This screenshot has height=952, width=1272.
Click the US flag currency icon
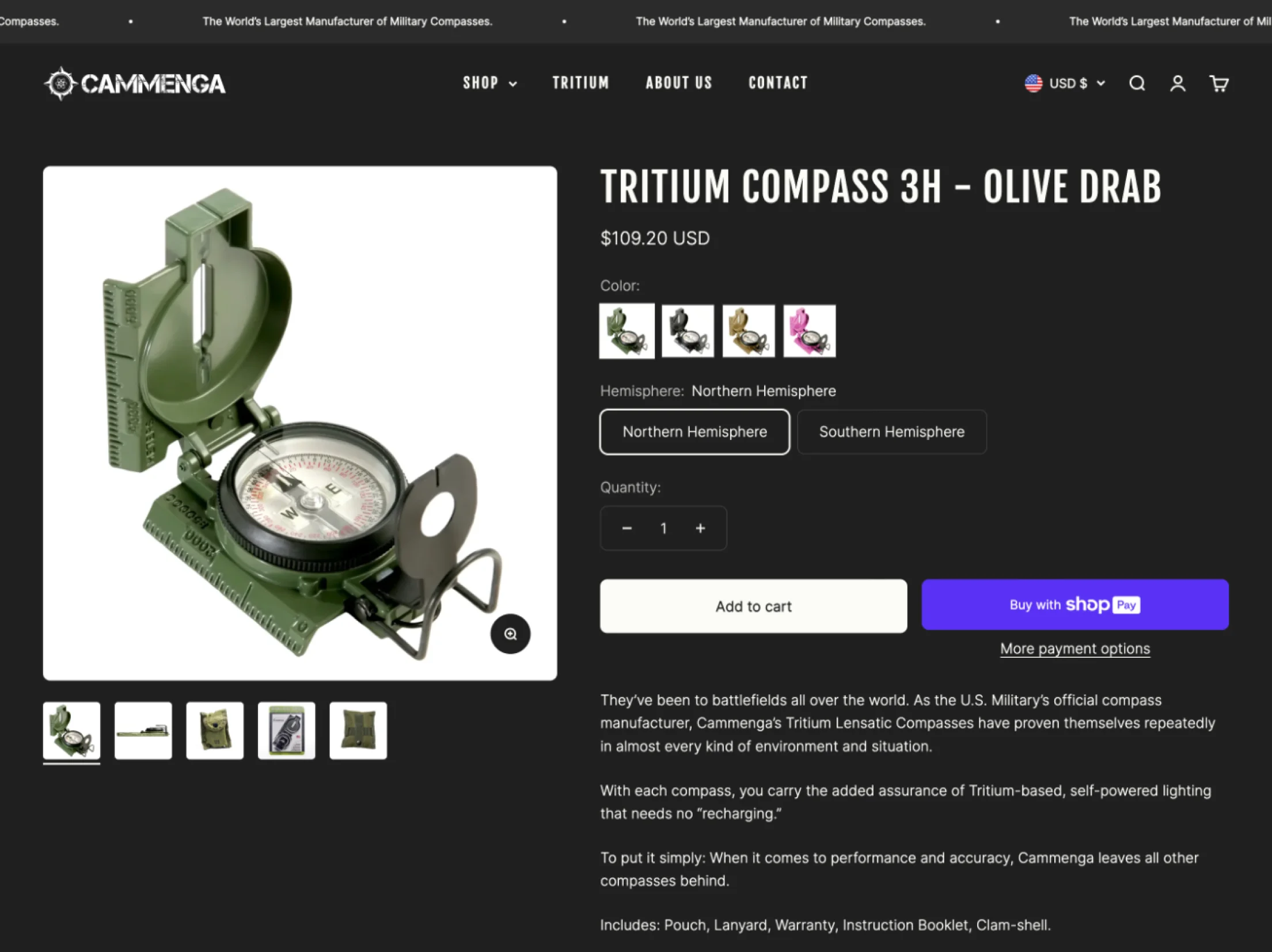click(x=1033, y=84)
